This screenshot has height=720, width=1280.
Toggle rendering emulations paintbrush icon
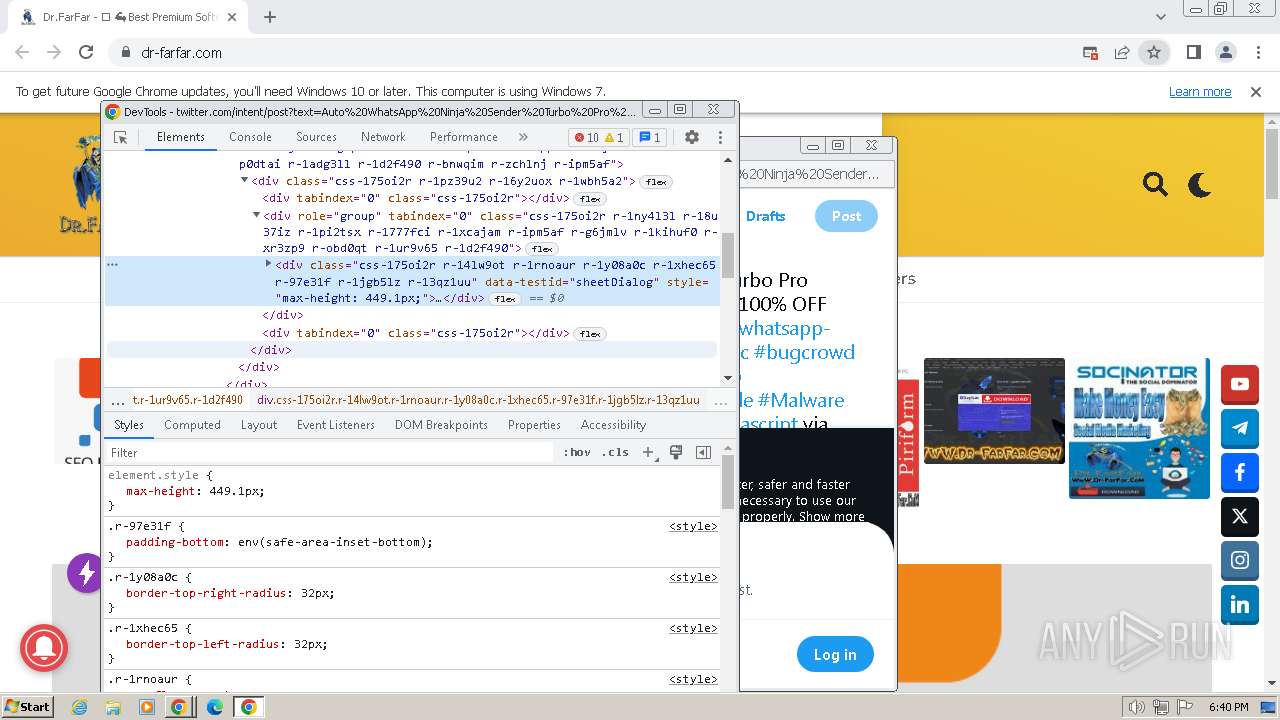click(x=676, y=452)
